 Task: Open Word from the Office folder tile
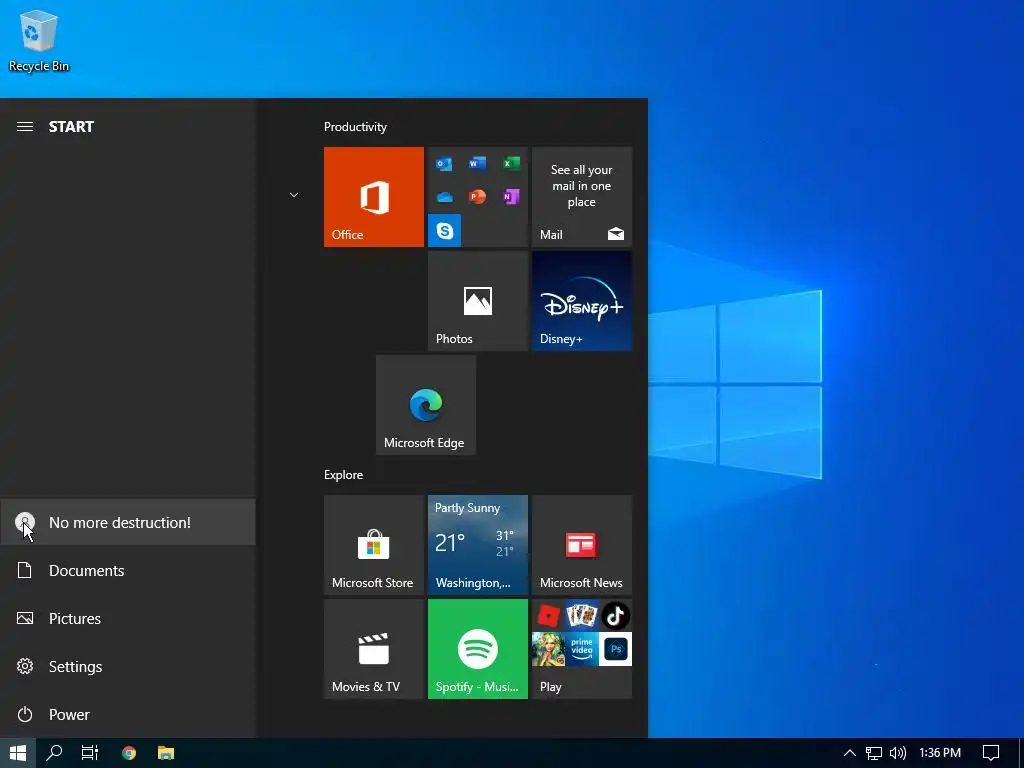(x=477, y=163)
